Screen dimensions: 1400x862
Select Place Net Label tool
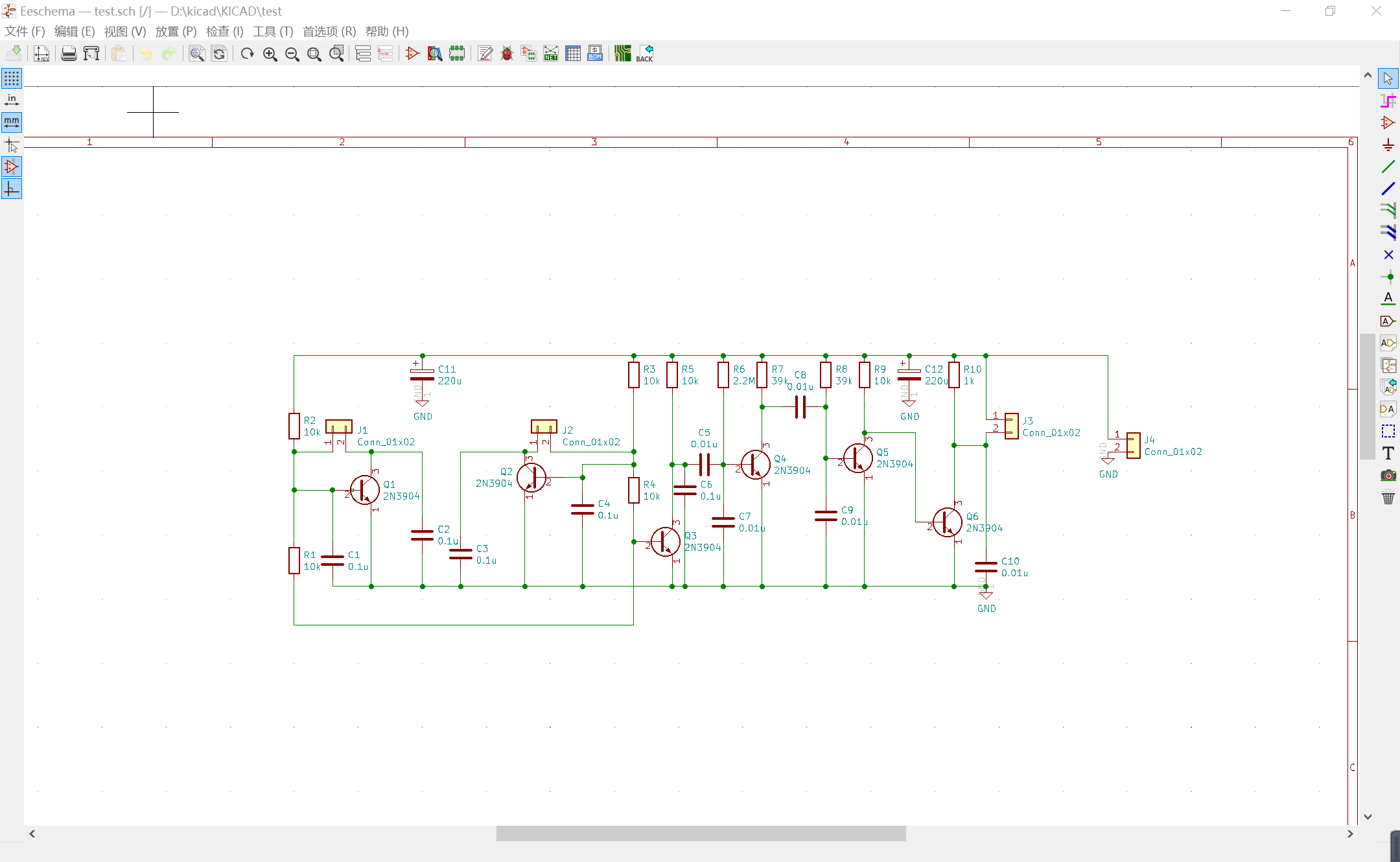pos(1388,299)
